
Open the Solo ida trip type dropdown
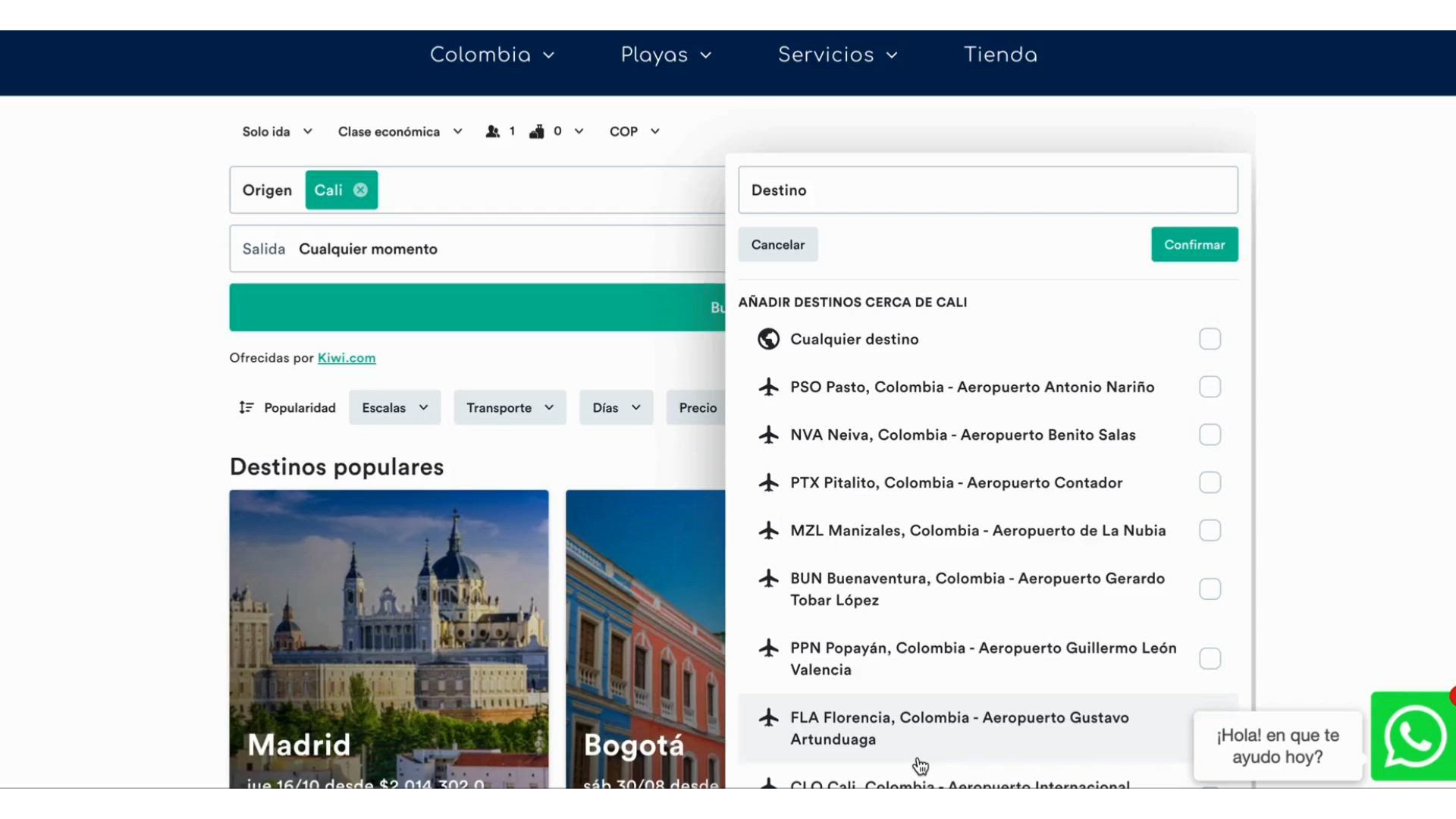coord(277,131)
